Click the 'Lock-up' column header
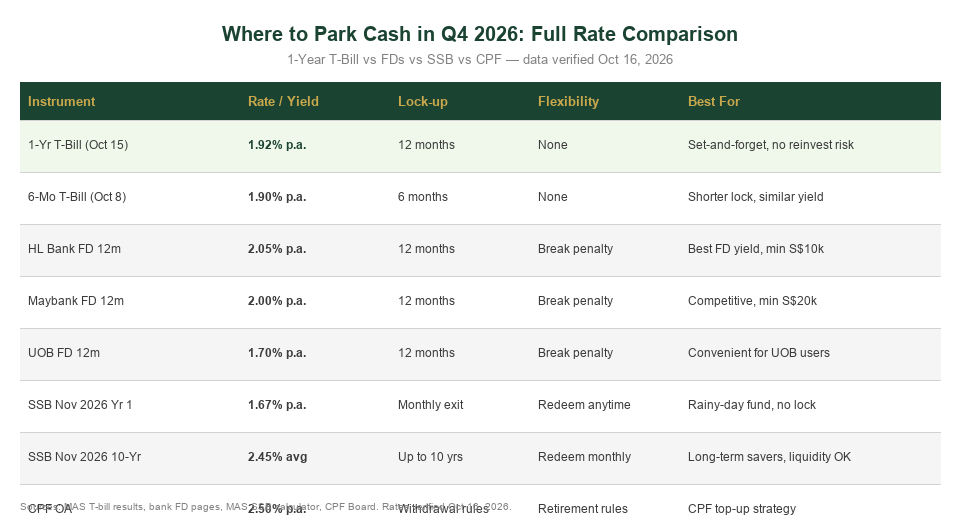Viewport: 960px width, 520px height. (422, 102)
